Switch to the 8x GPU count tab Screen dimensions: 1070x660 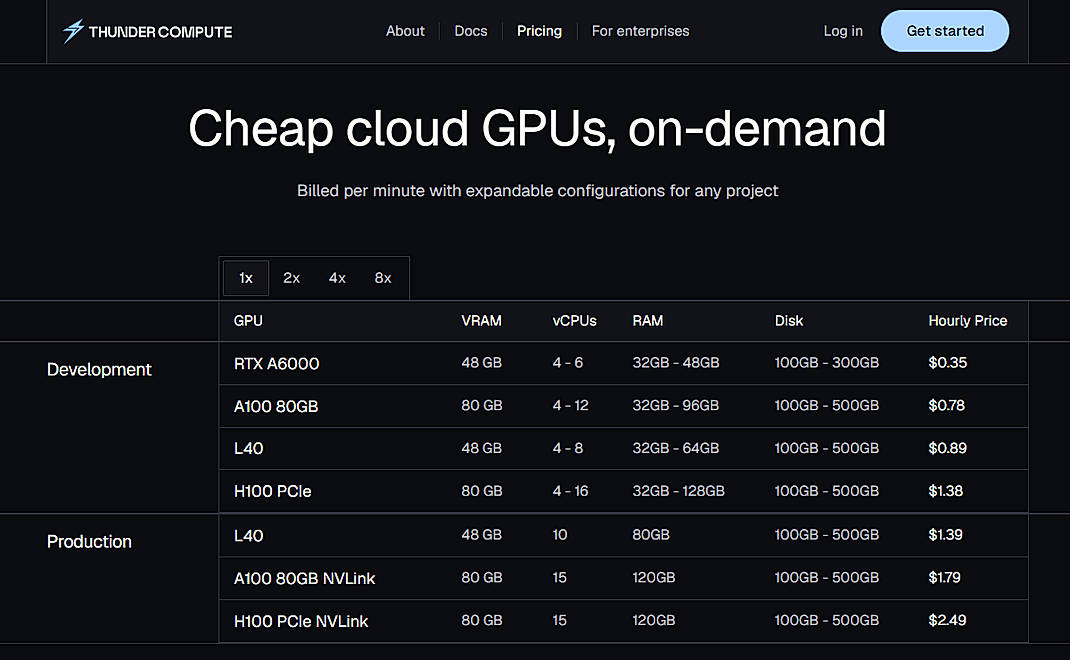[383, 278]
